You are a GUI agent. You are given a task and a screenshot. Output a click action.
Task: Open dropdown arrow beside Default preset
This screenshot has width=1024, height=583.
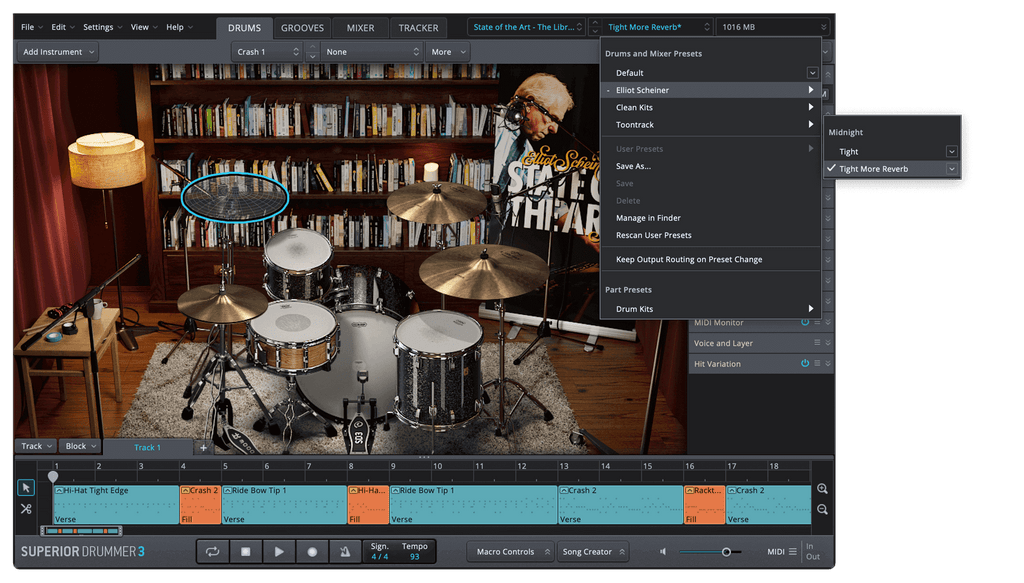click(x=812, y=73)
